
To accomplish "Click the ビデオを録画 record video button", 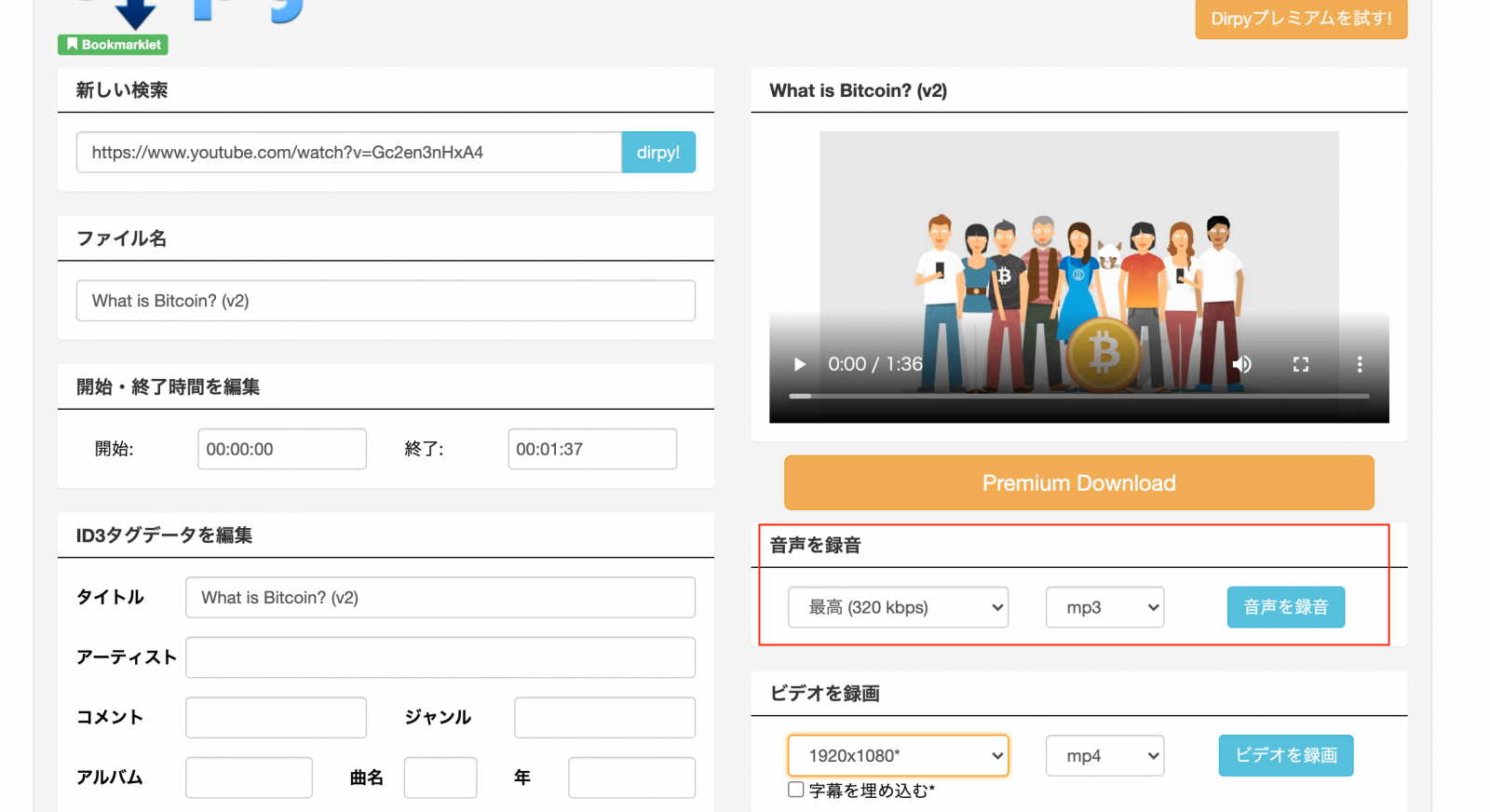I will 1286,755.
